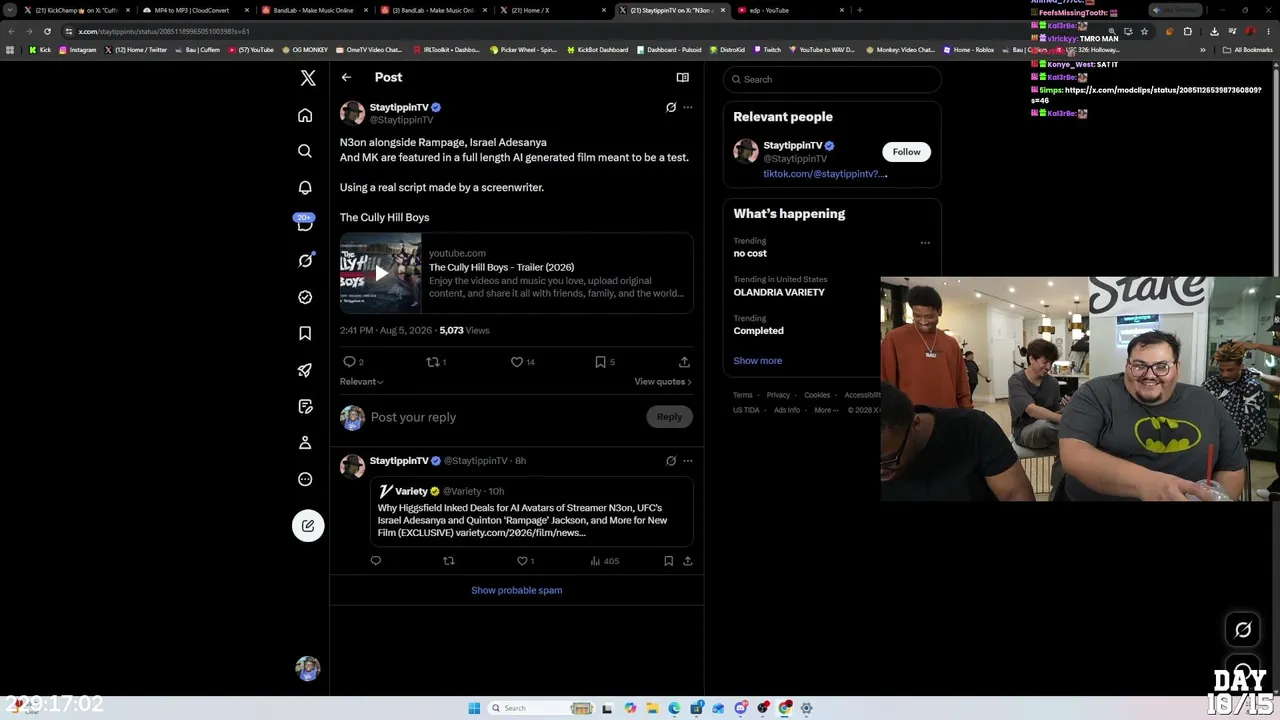Open the OG MONKEY bookmark
Viewport: 1280px width, 720px height.
point(305,50)
